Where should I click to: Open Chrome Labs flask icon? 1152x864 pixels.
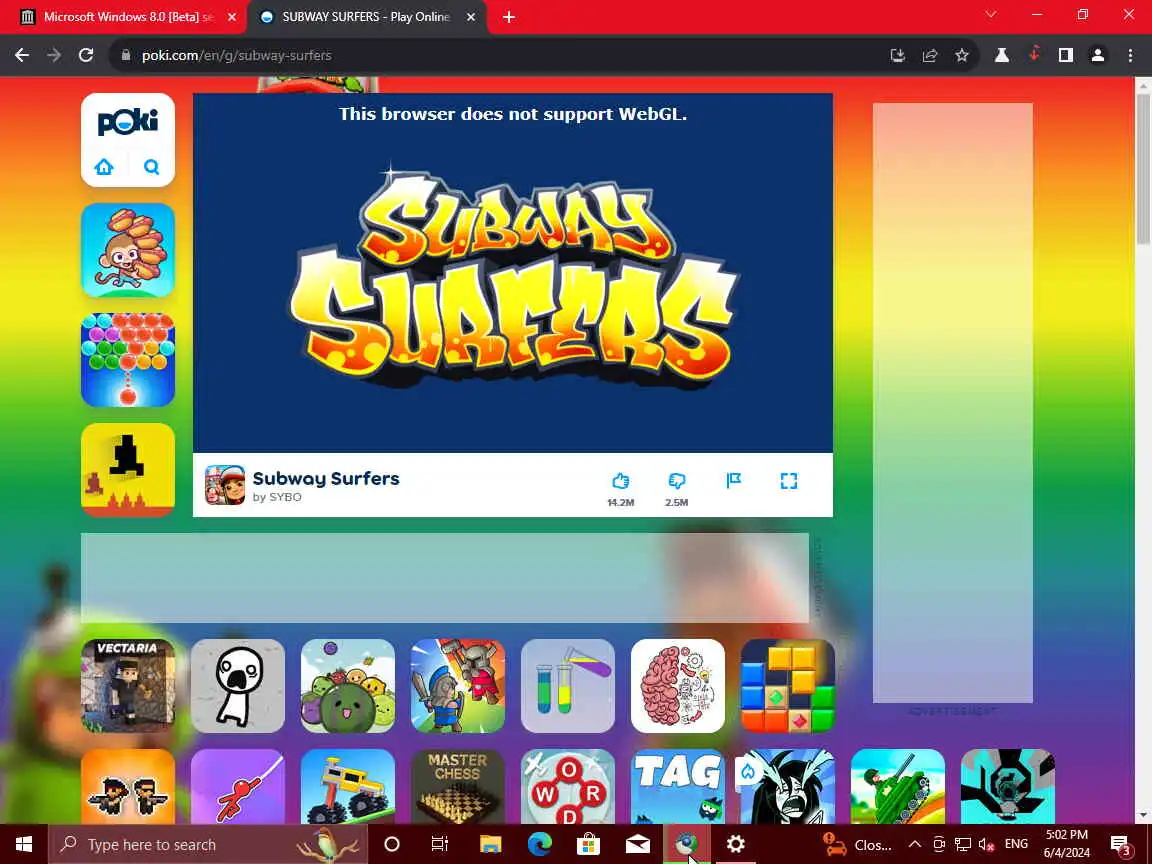1001,55
